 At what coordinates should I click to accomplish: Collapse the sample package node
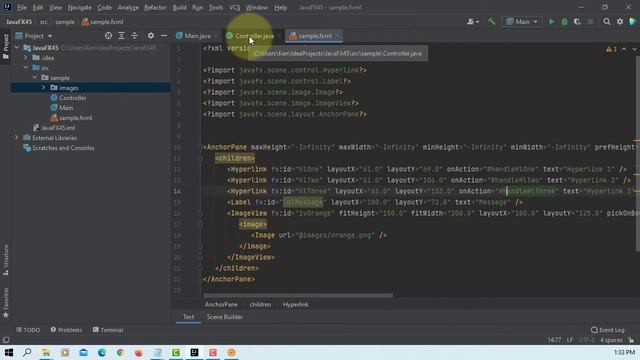pyautogui.click(x=35, y=78)
